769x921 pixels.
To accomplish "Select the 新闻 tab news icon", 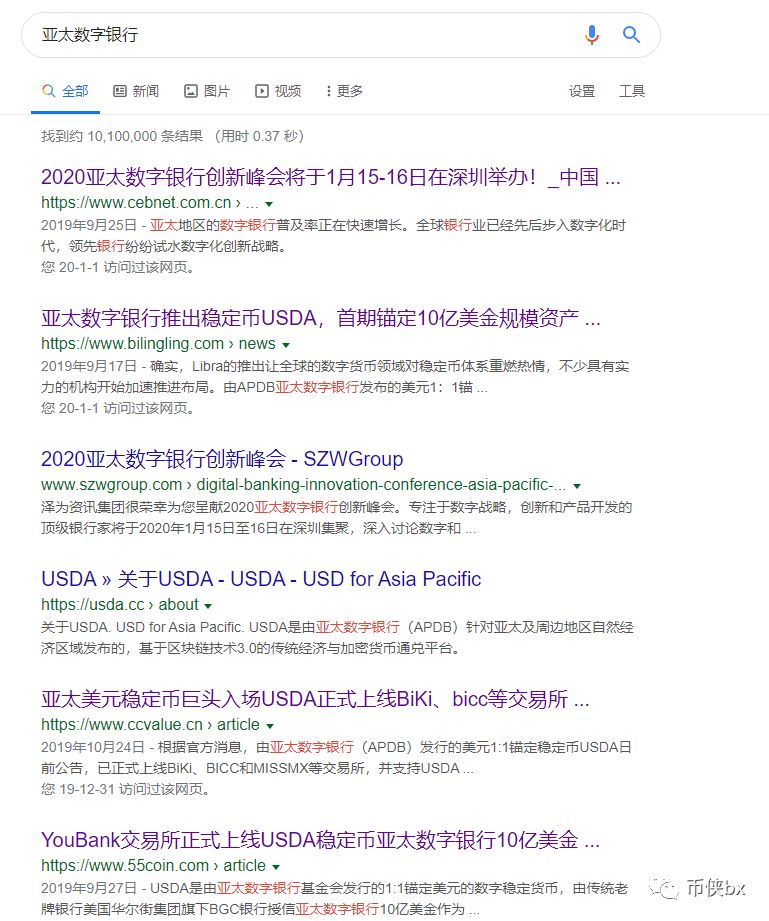I will click(120, 91).
